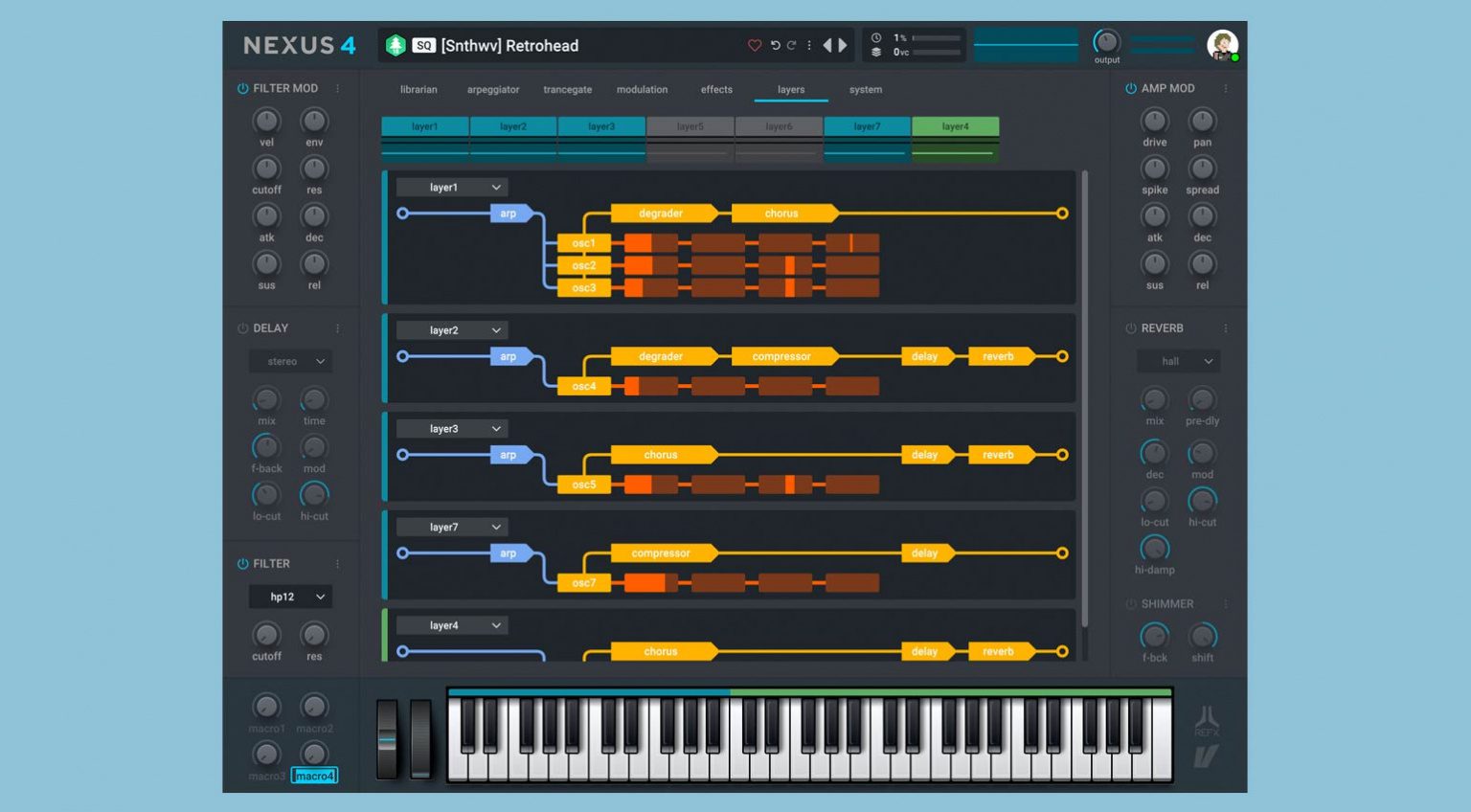The height and width of the screenshot is (812, 1471).
Task: Toggle the AMP MOD power button
Action: (x=1131, y=88)
